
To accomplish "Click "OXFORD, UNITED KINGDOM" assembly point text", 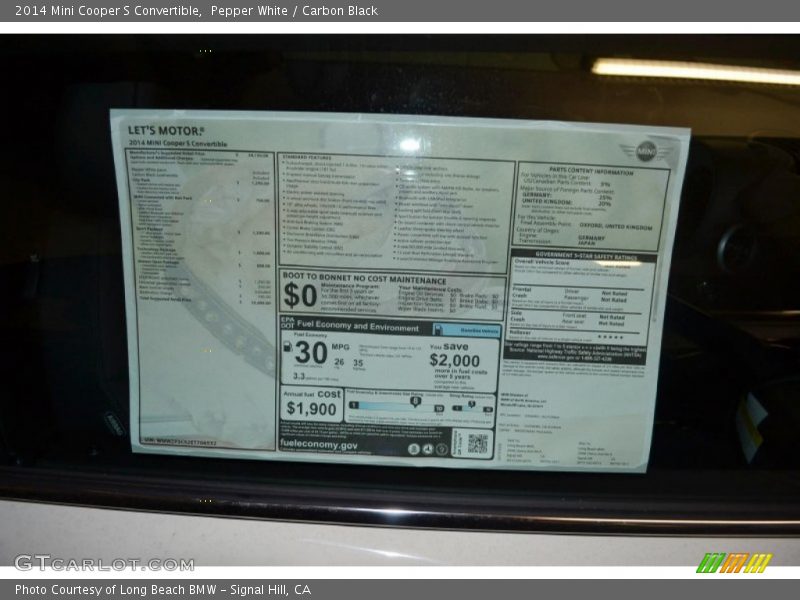I will tap(616, 226).
